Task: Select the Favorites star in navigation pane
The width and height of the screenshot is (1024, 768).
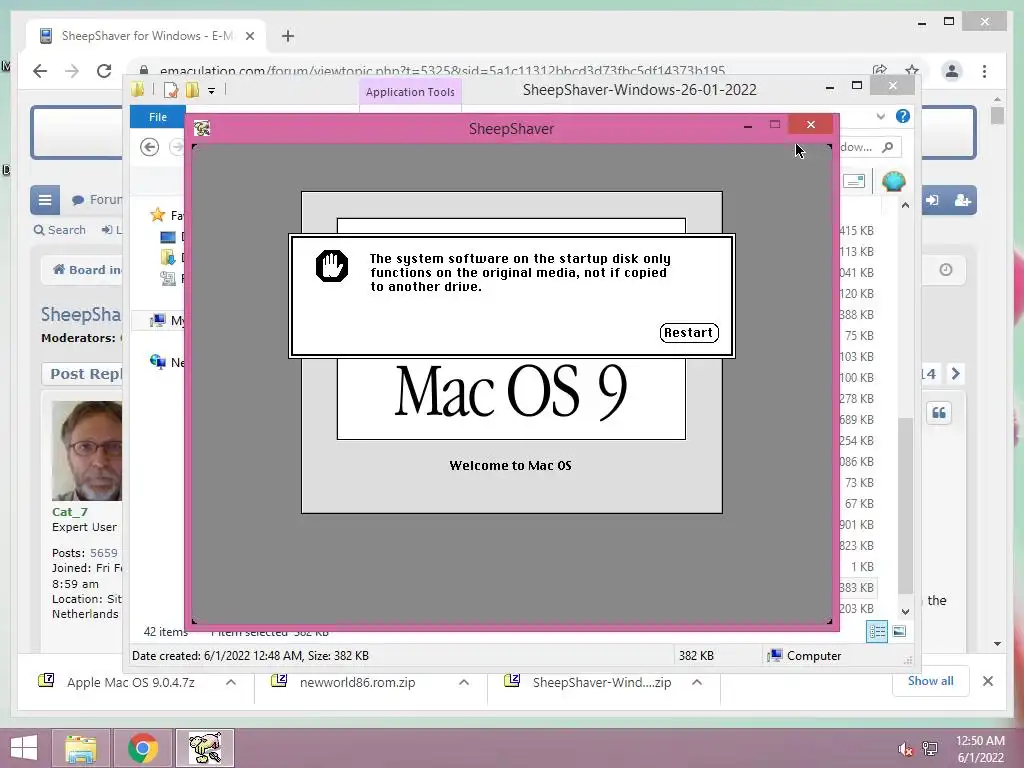Action: tap(157, 215)
